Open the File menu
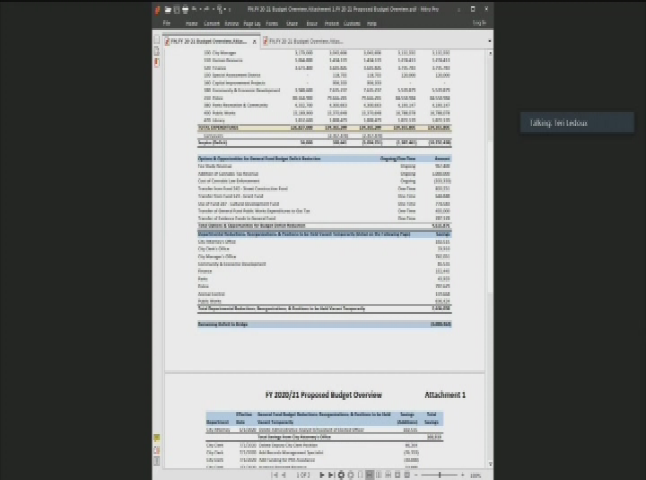The width and height of the screenshot is (646, 480). tap(167, 22)
